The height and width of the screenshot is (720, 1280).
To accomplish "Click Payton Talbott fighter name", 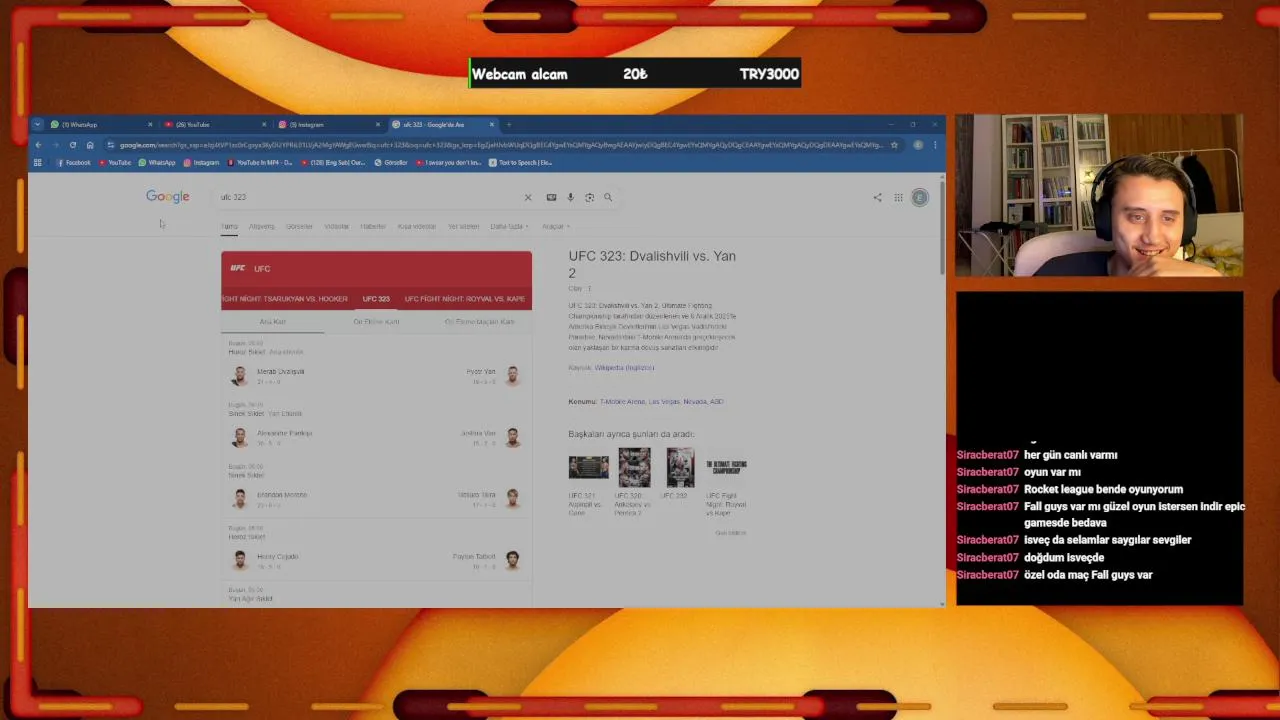I will 474,557.
